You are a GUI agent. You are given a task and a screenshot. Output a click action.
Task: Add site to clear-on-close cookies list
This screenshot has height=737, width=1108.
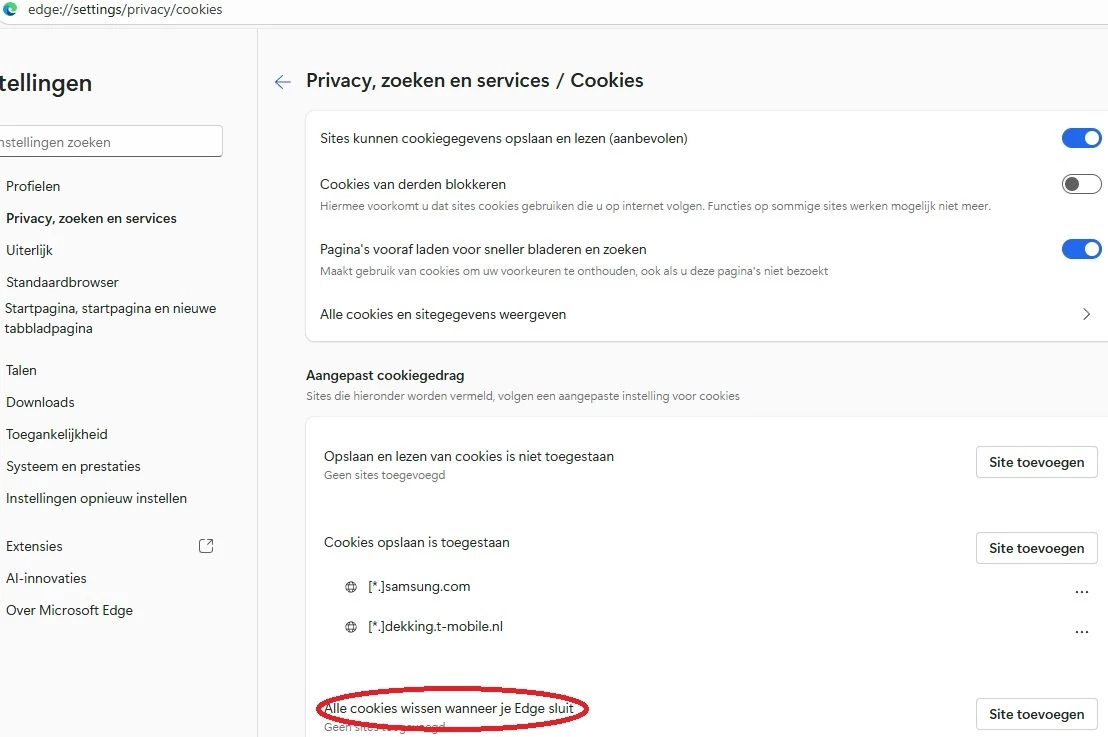[1036, 714]
